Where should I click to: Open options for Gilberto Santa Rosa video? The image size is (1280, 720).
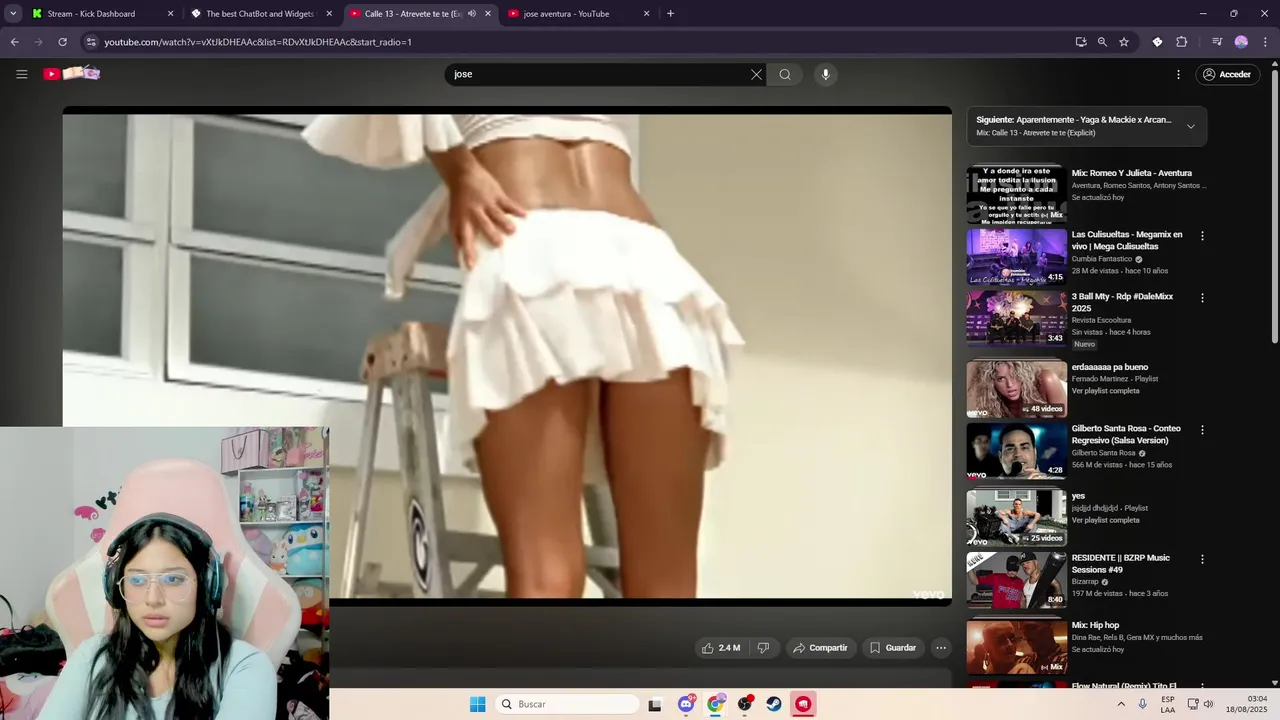1202,430
